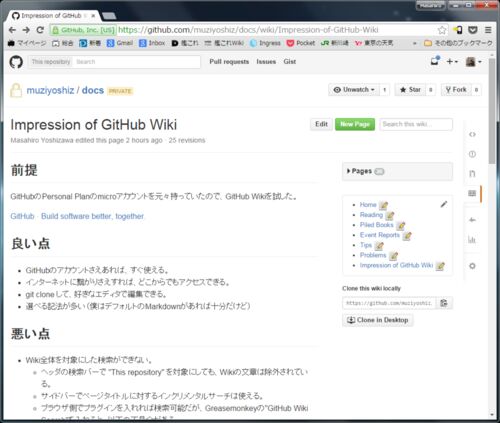The width and height of the screenshot is (500, 423).
Task: Click edit icon next to Reading
Action: 390,216
